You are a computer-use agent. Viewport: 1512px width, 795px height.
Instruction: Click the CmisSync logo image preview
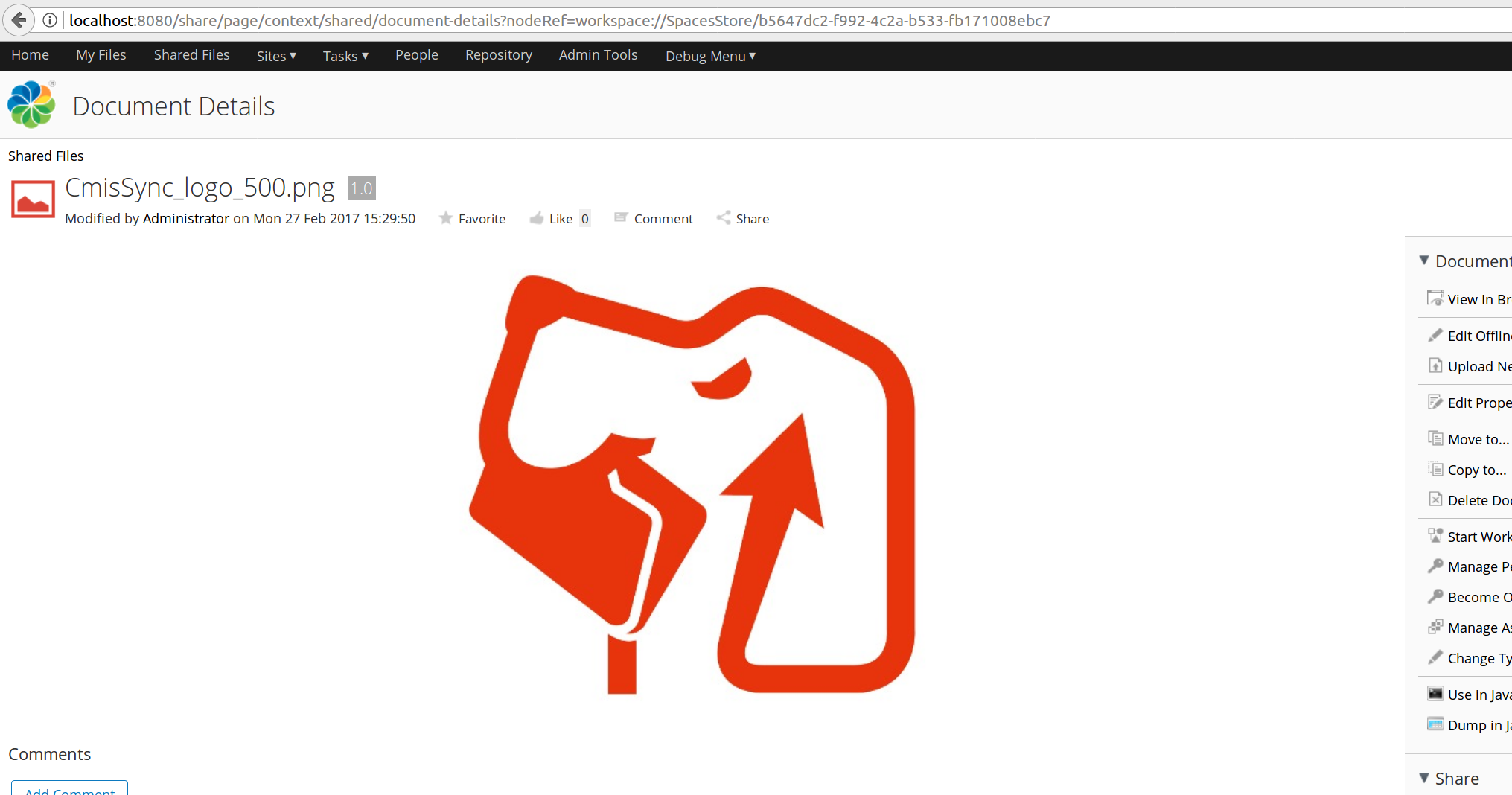(691, 485)
